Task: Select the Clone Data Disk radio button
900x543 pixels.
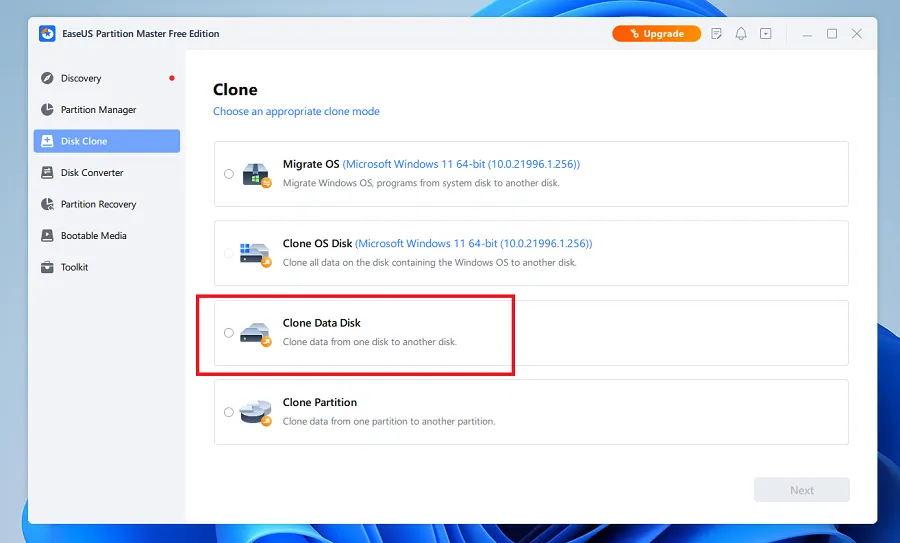Action: (229, 333)
